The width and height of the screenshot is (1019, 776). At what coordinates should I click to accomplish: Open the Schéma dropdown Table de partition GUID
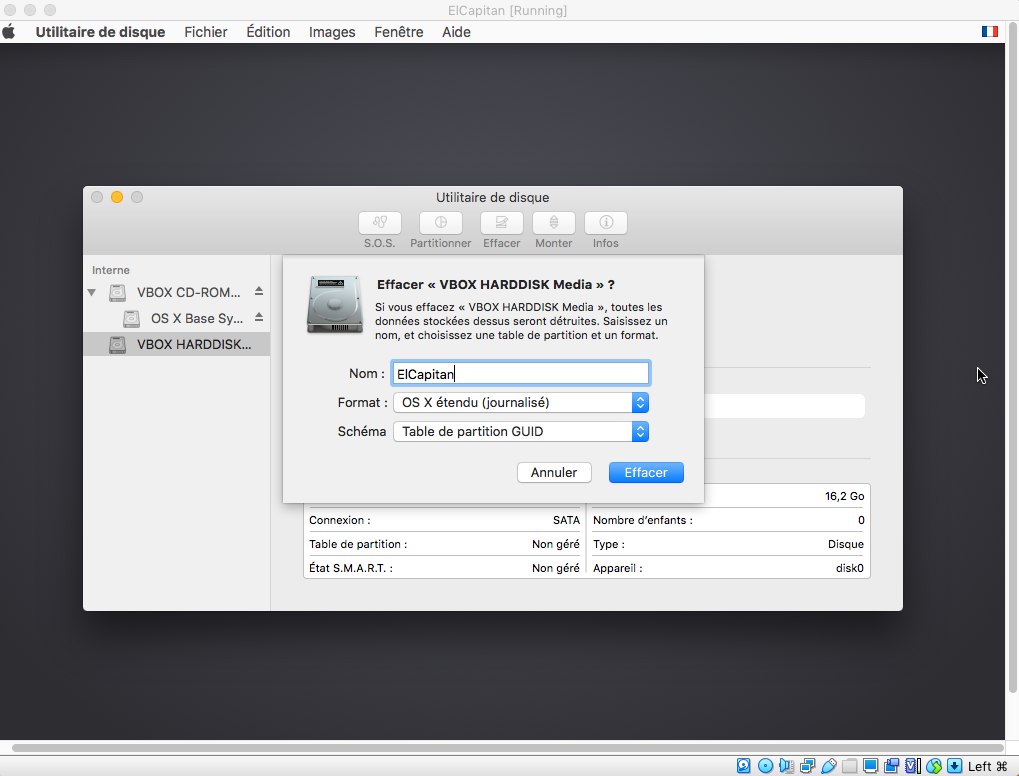(x=521, y=432)
